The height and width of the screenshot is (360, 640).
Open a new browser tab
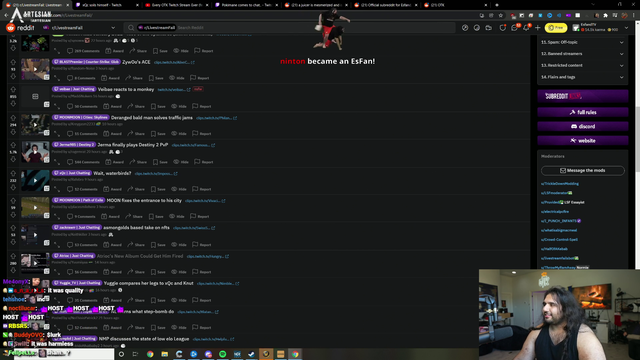497,5
